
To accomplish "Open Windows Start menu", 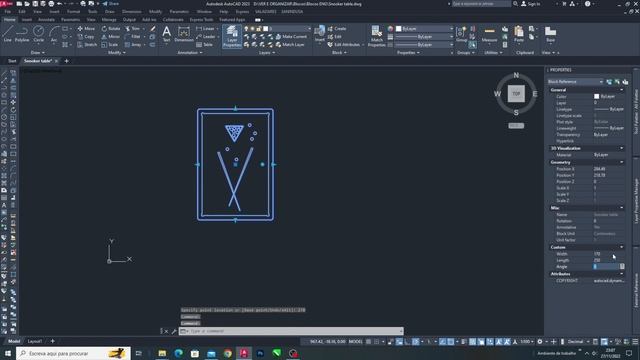I will click(x=8, y=353).
